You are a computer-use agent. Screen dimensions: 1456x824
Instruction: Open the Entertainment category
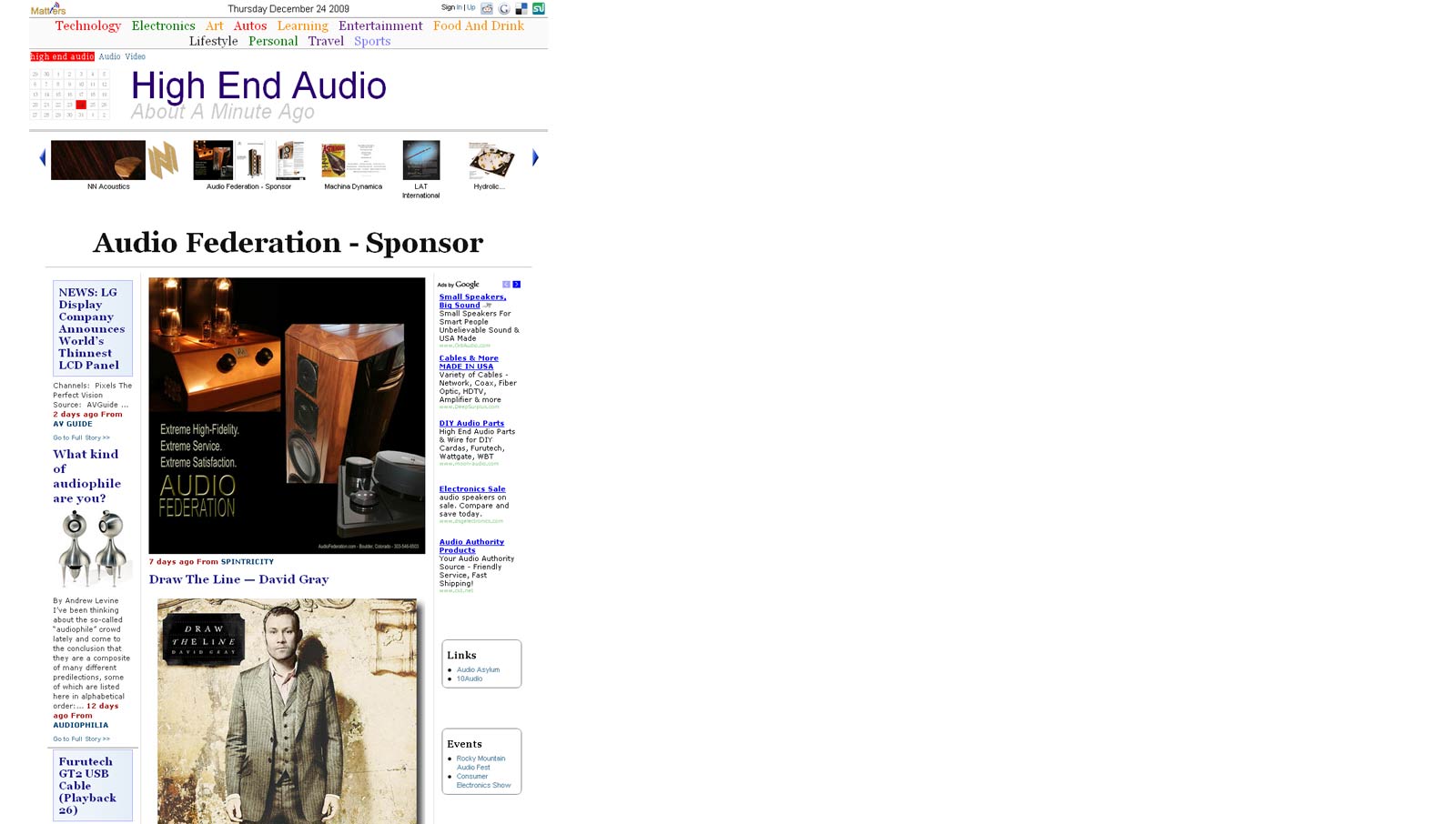(380, 25)
